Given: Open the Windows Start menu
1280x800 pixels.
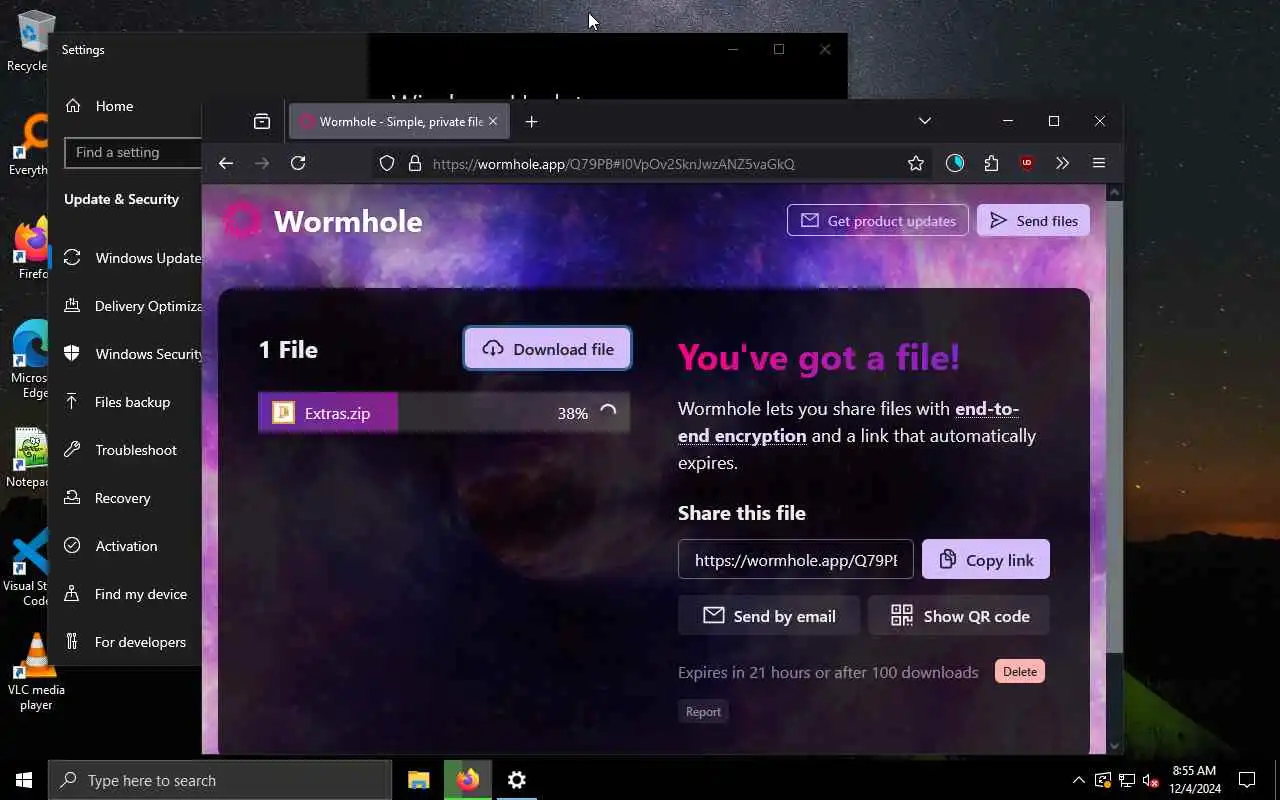Looking at the screenshot, I should (24, 780).
